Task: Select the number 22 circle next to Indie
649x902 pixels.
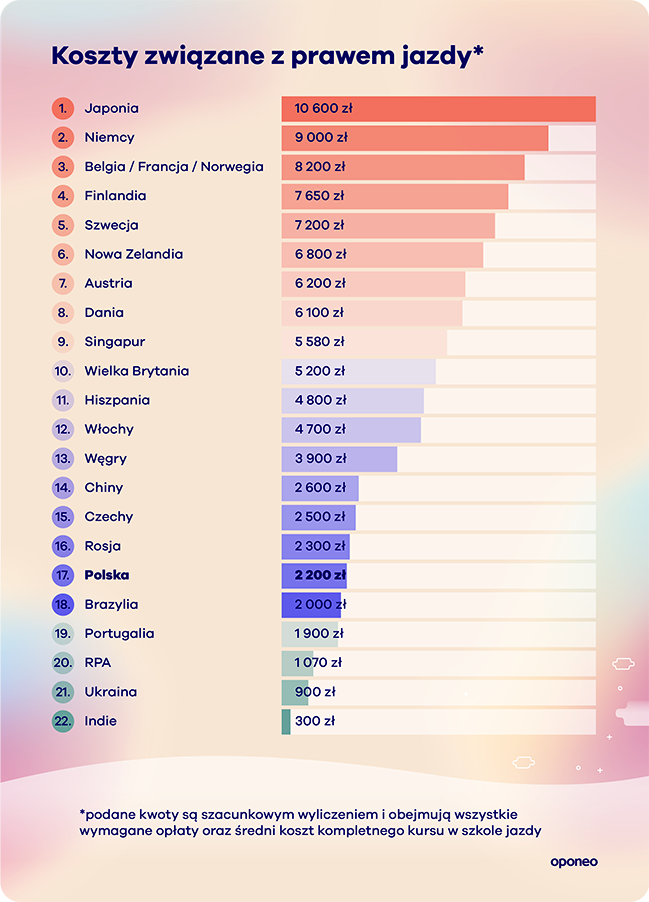Action: 63,721
